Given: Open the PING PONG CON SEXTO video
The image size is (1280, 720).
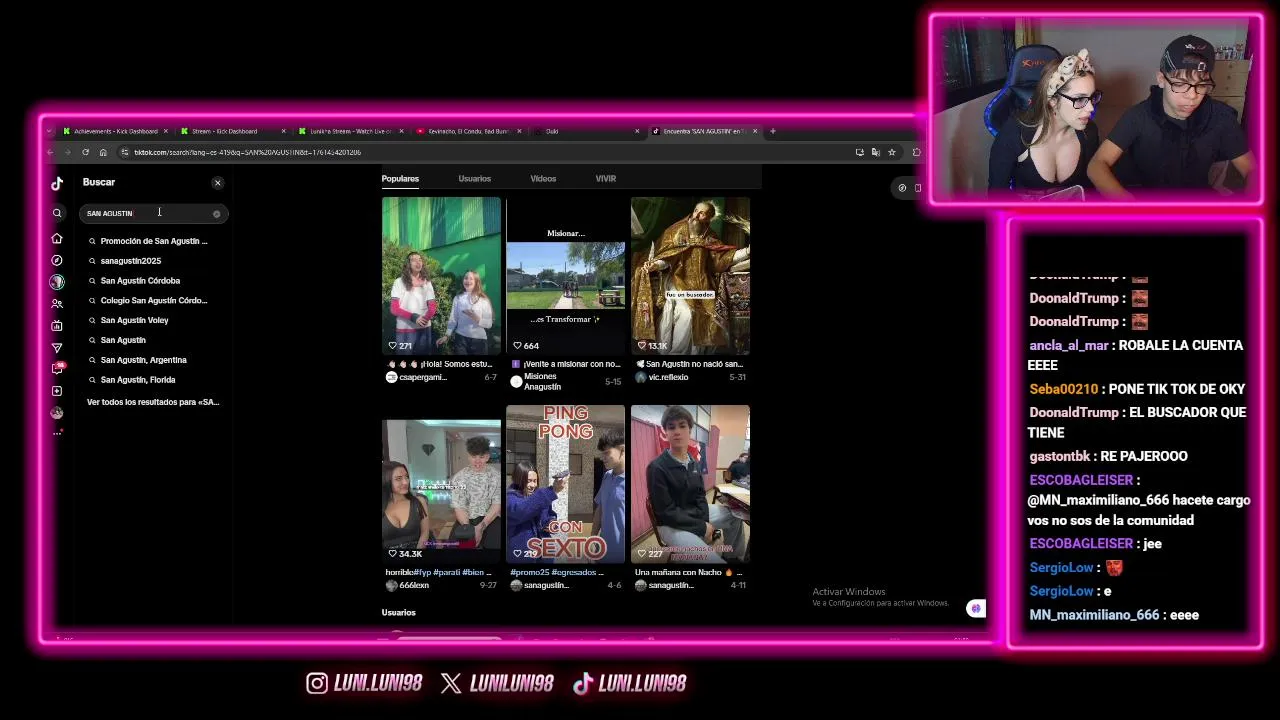Looking at the screenshot, I should [x=565, y=484].
